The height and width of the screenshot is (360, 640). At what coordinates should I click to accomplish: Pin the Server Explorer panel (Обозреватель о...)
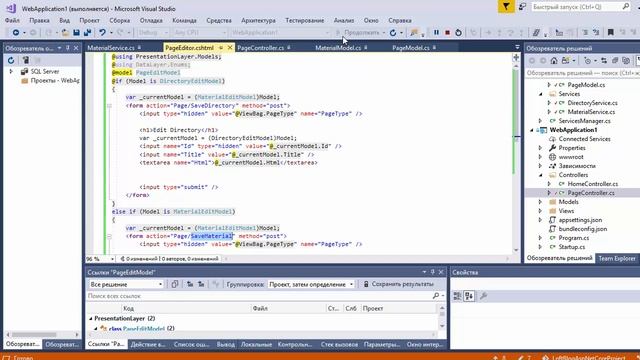[x=68, y=48]
